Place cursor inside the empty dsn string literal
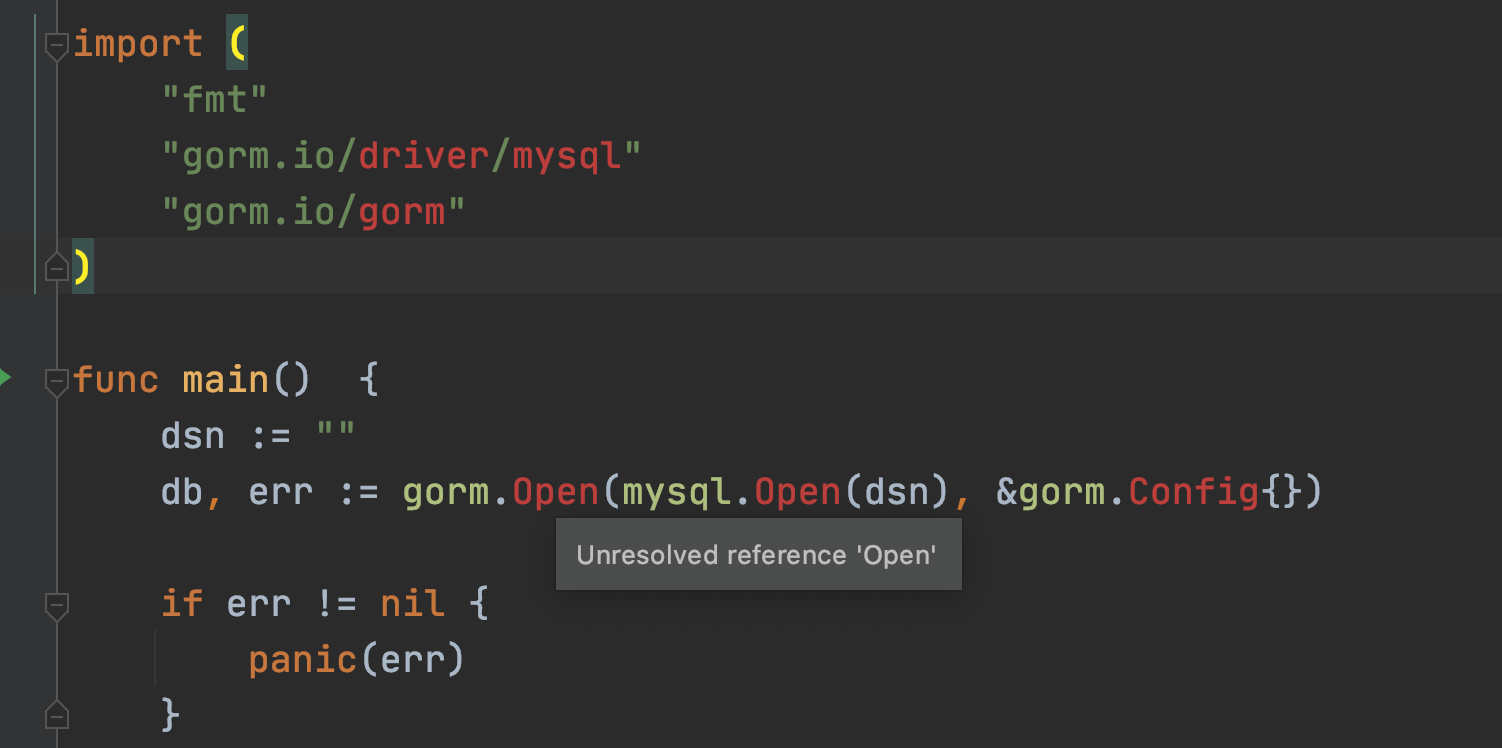The image size is (1502, 748). click(336, 436)
